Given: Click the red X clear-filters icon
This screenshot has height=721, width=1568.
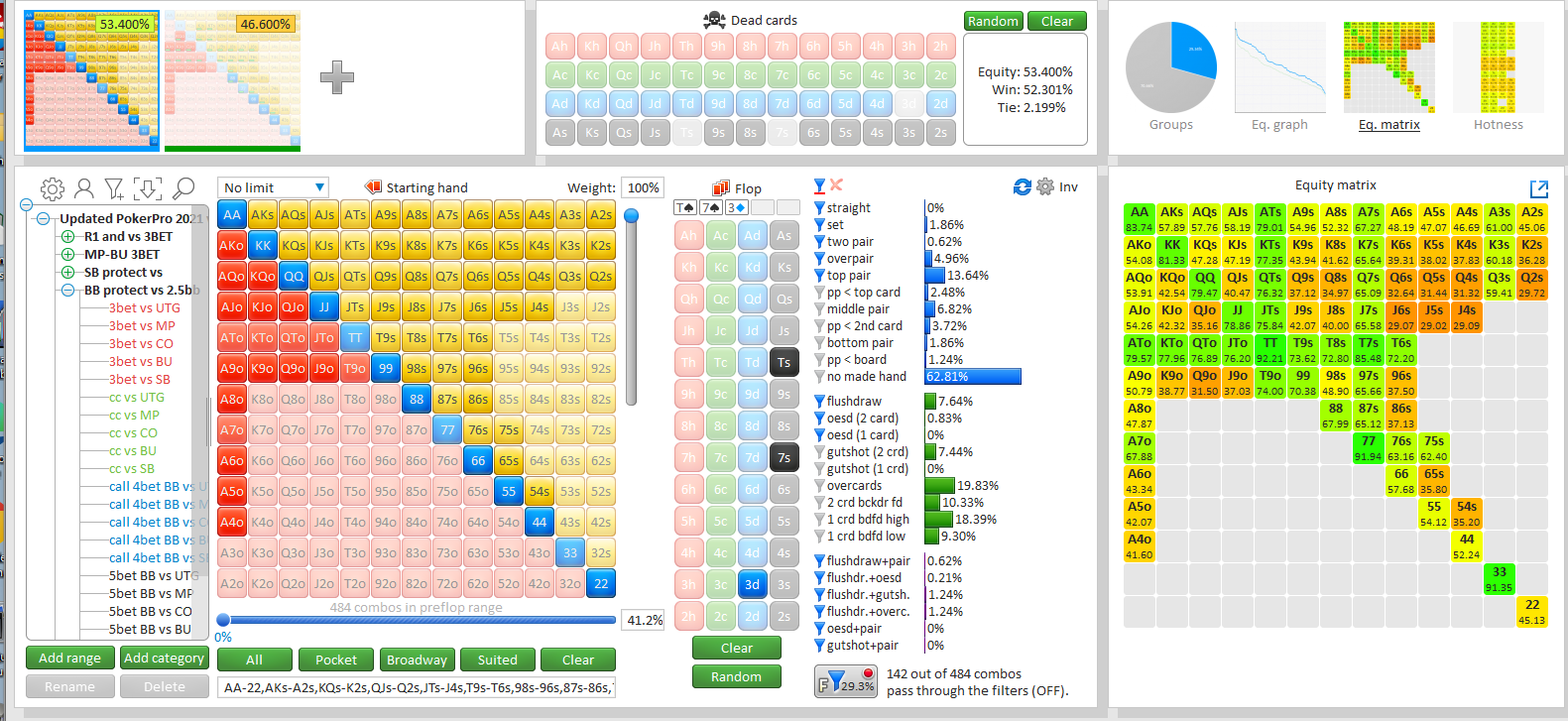Looking at the screenshot, I should tap(836, 184).
